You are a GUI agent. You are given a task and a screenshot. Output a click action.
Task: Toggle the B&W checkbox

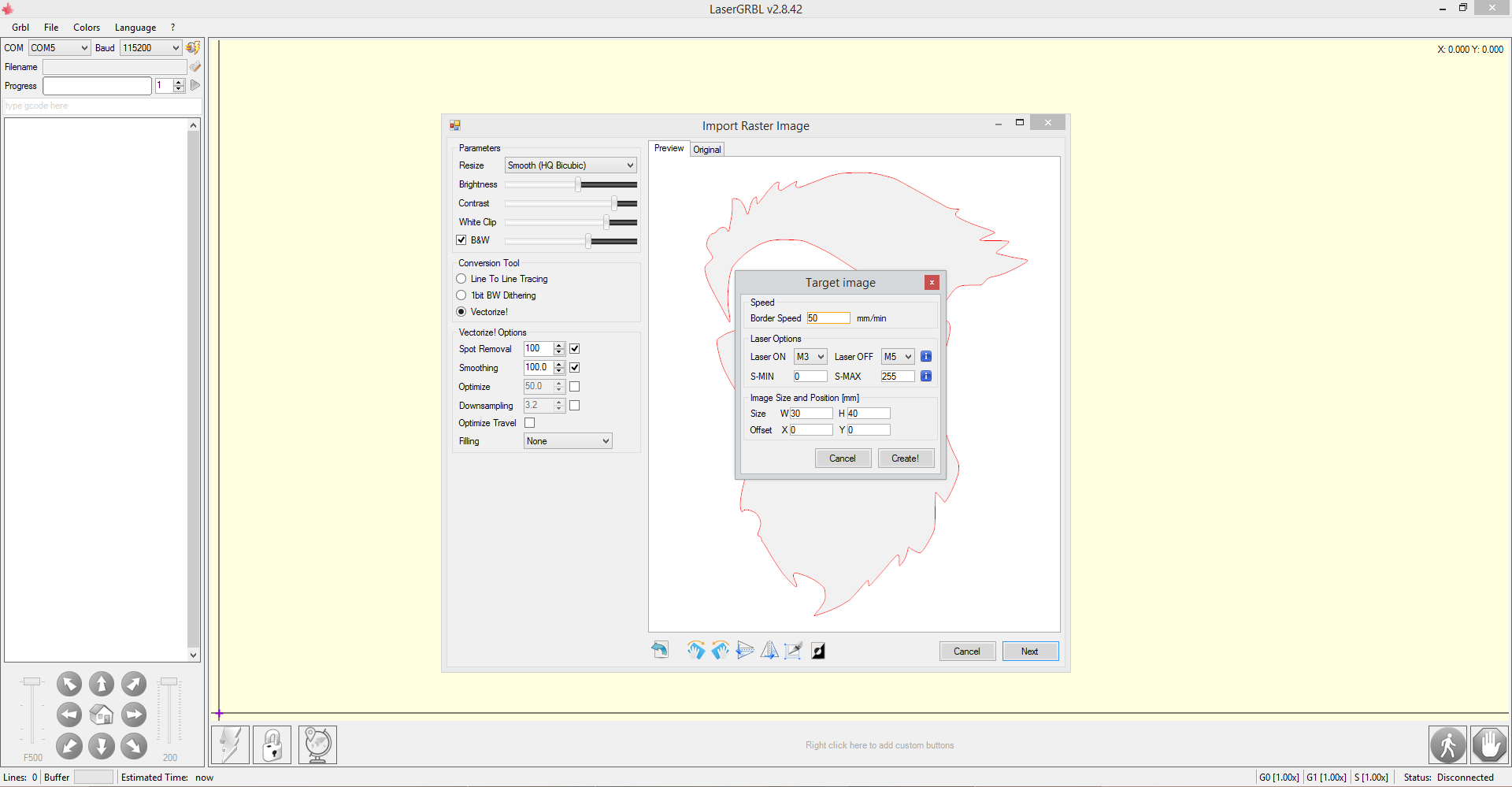tap(461, 240)
